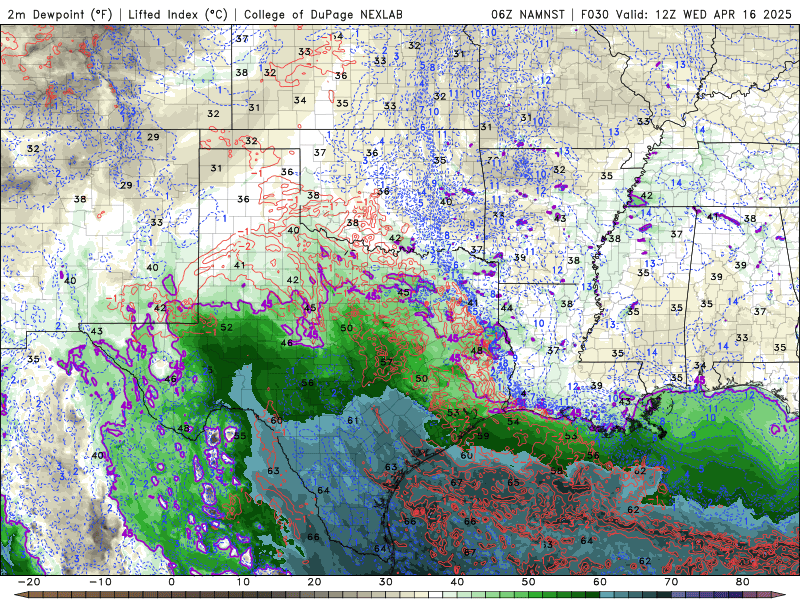Click the dewpoint value 57 on the map
Viewport: 800px width, 600px height.
[386, 362]
